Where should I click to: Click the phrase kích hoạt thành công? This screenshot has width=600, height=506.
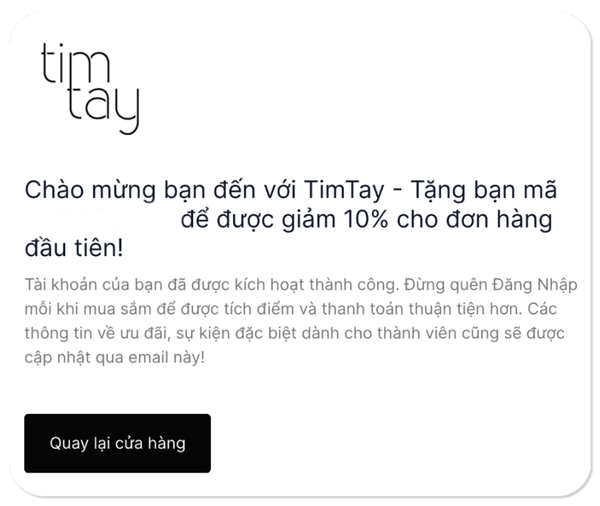click(x=316, y=285)
